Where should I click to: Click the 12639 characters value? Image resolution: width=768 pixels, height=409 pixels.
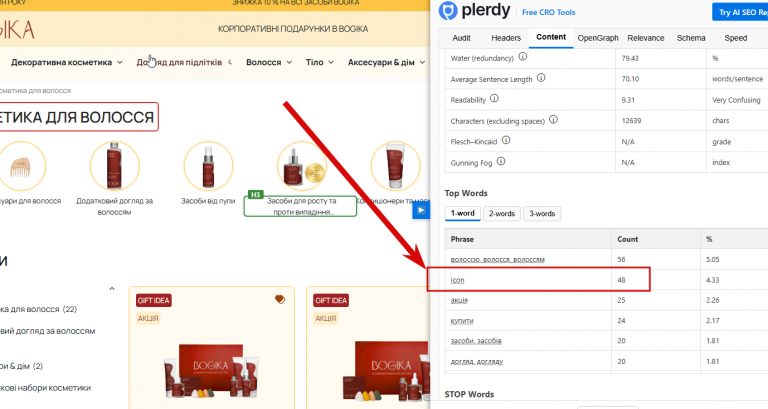(x=631, y=120)
